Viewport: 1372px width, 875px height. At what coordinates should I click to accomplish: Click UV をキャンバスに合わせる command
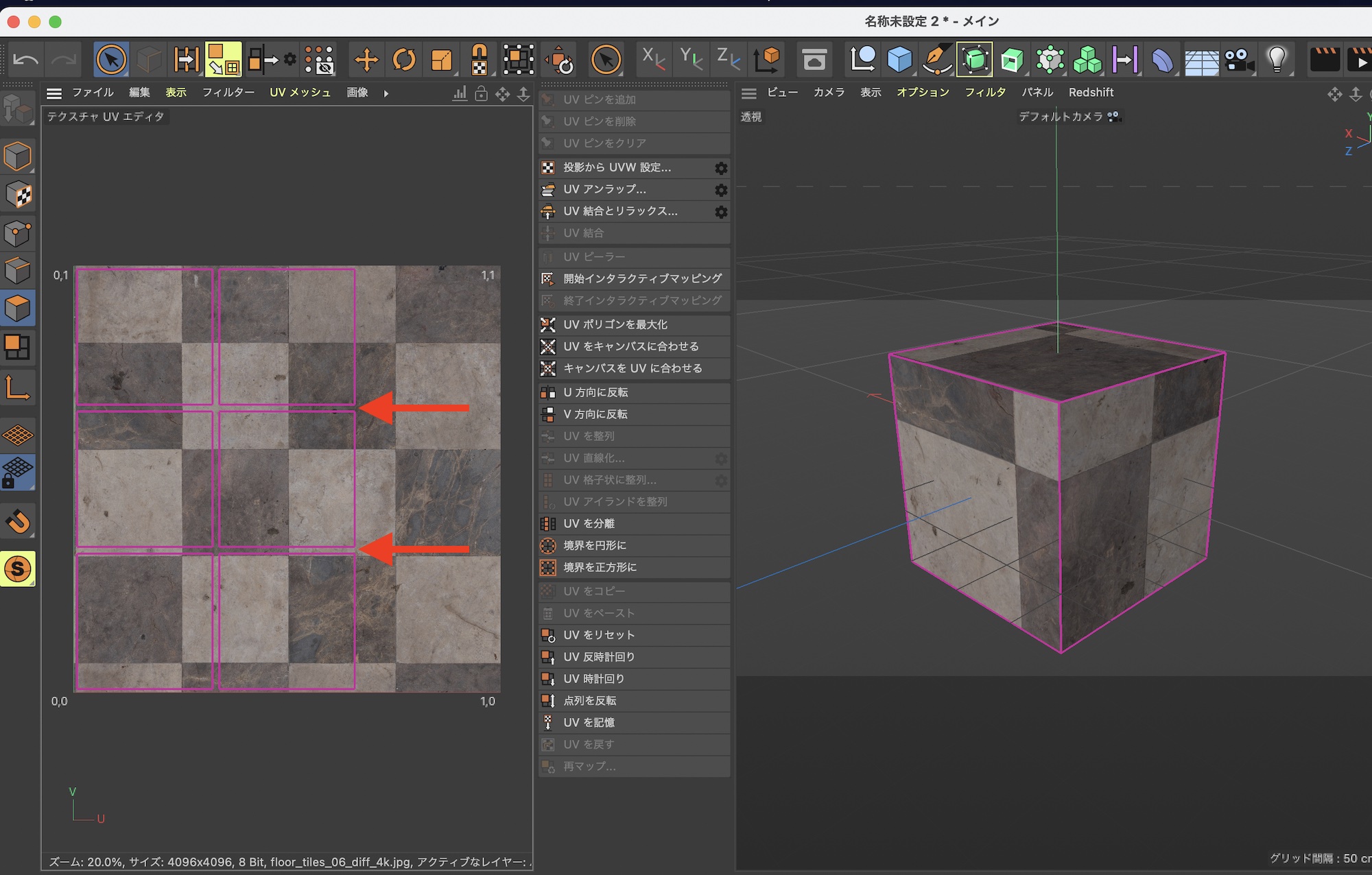click(x=631, y=346)
